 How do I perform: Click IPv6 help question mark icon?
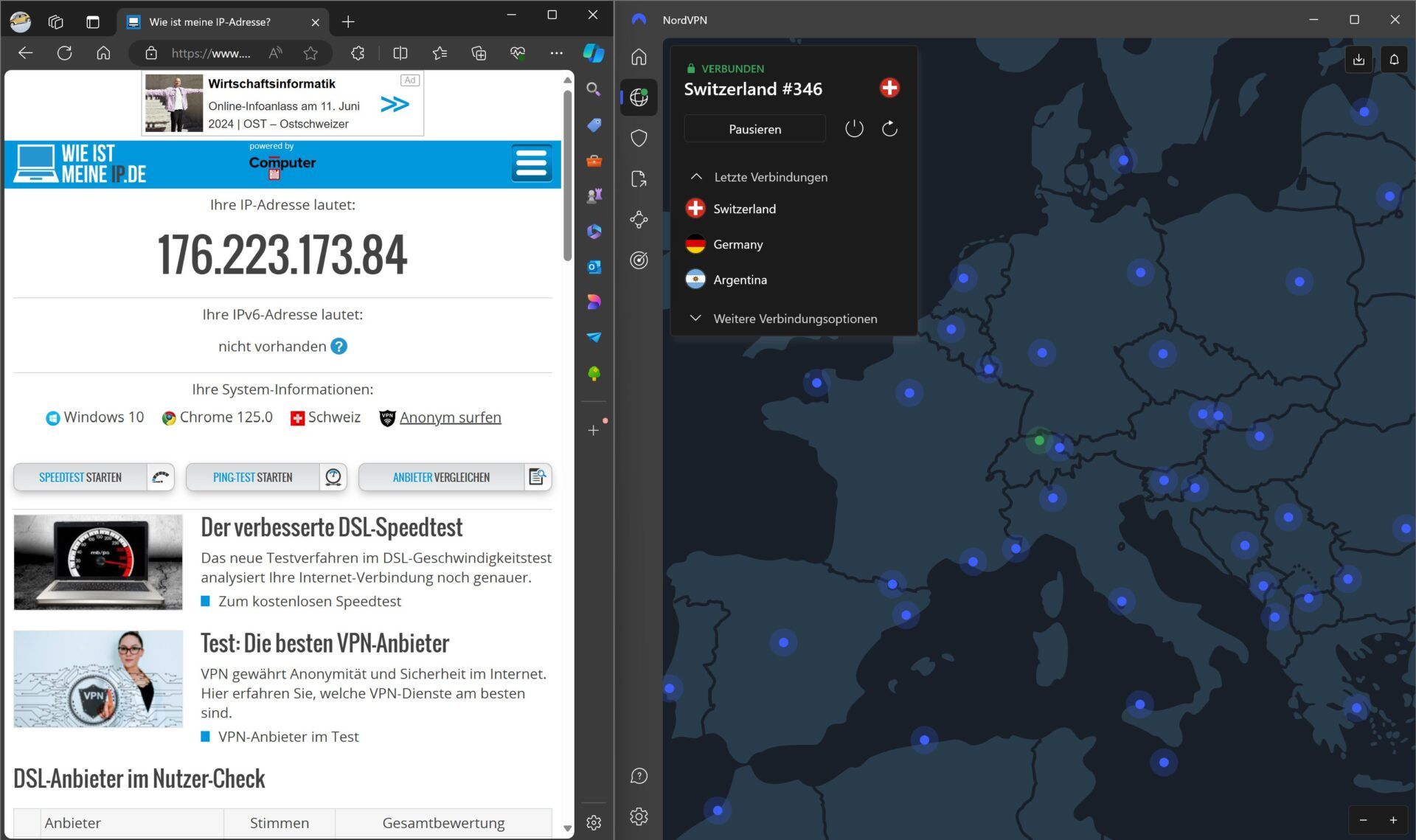coord(339,346)
